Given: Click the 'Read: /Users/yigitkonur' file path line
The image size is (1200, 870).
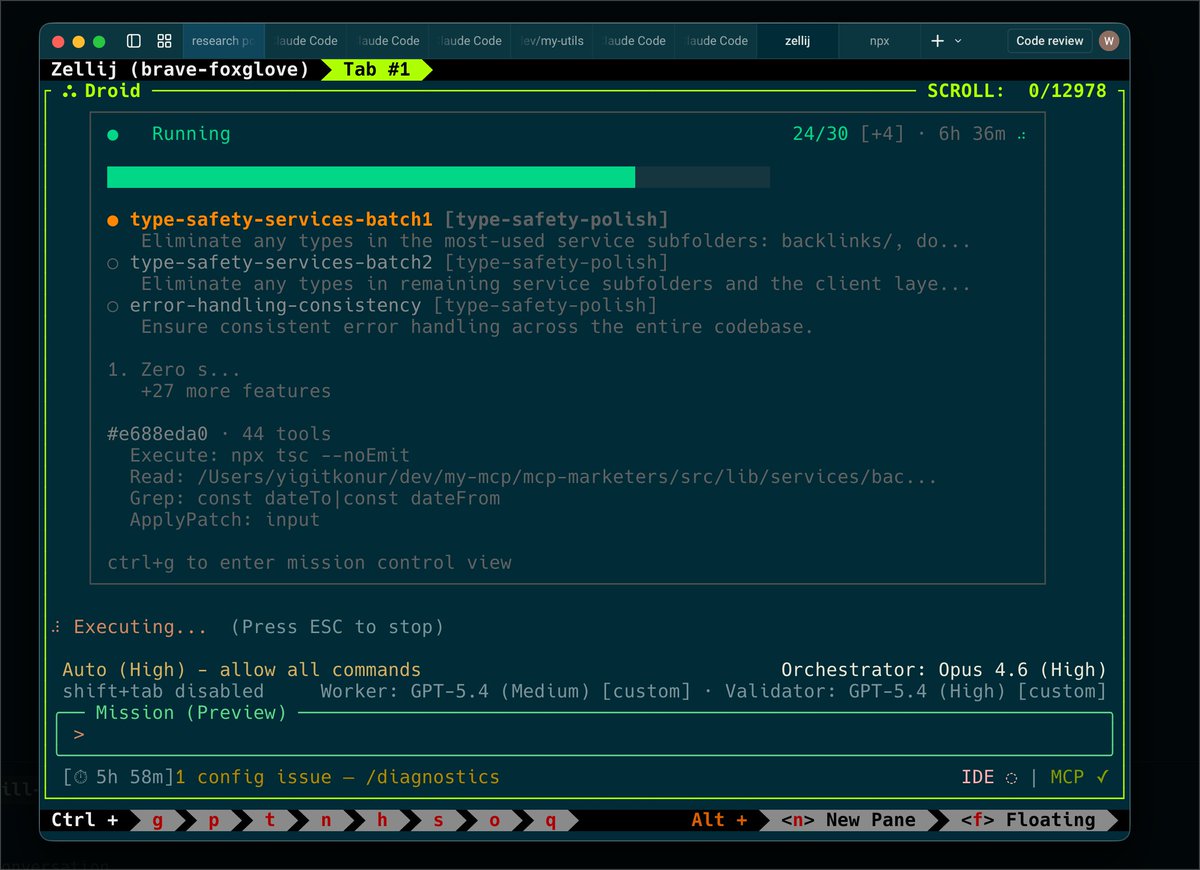Looking at the screenshot, I should pos(534,477).
